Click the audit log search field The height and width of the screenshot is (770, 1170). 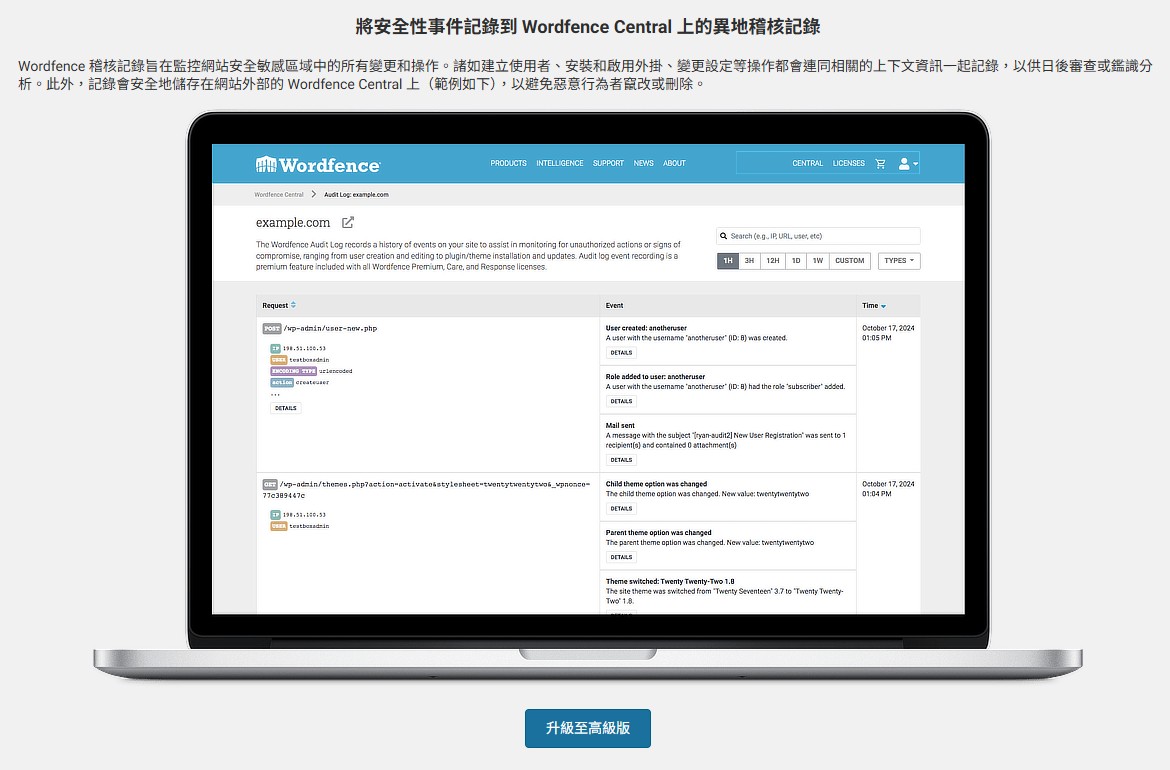pos(820,236)
